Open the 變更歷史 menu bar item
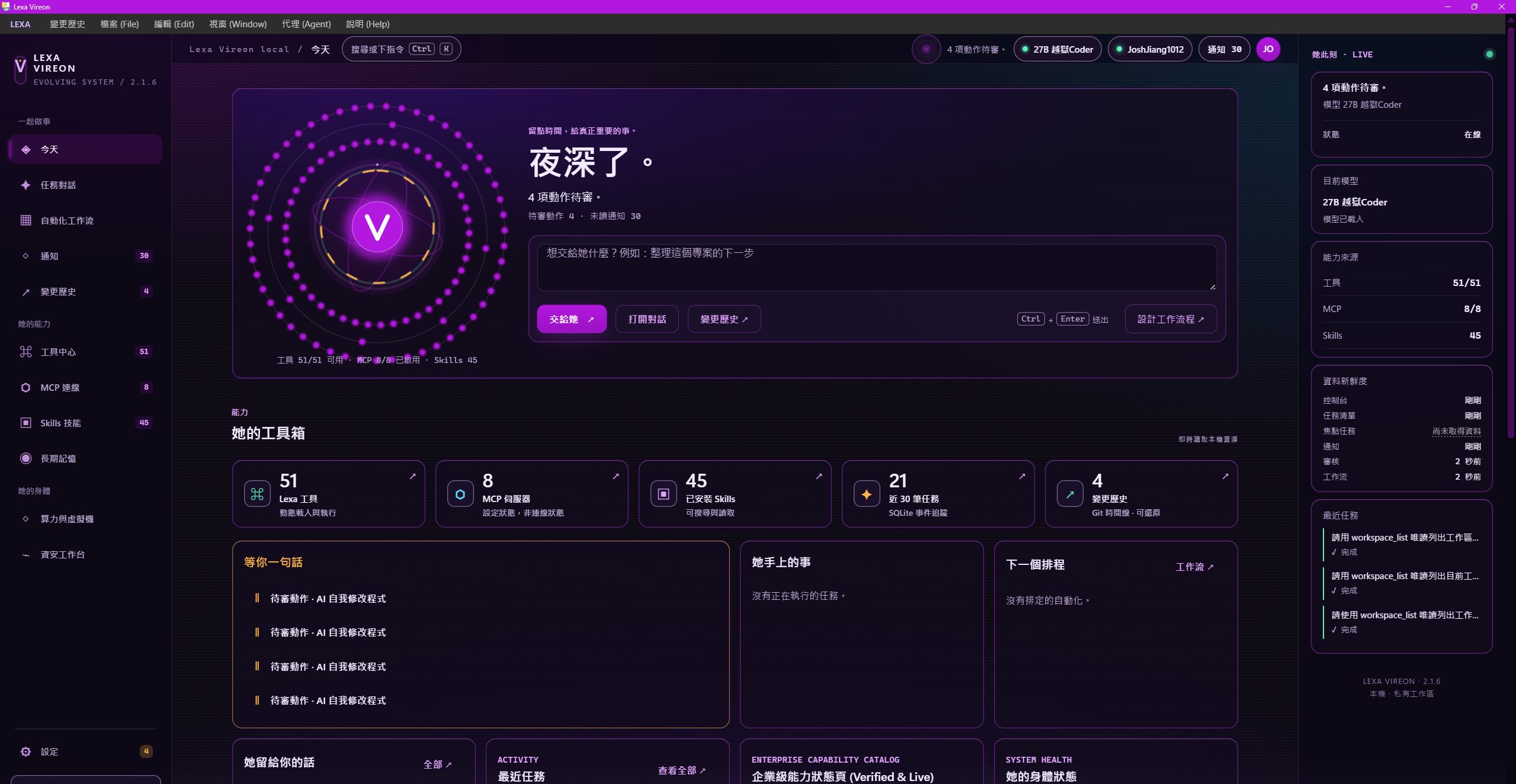The width and height of the screenshot is (1516, 784). click(67, 24)
